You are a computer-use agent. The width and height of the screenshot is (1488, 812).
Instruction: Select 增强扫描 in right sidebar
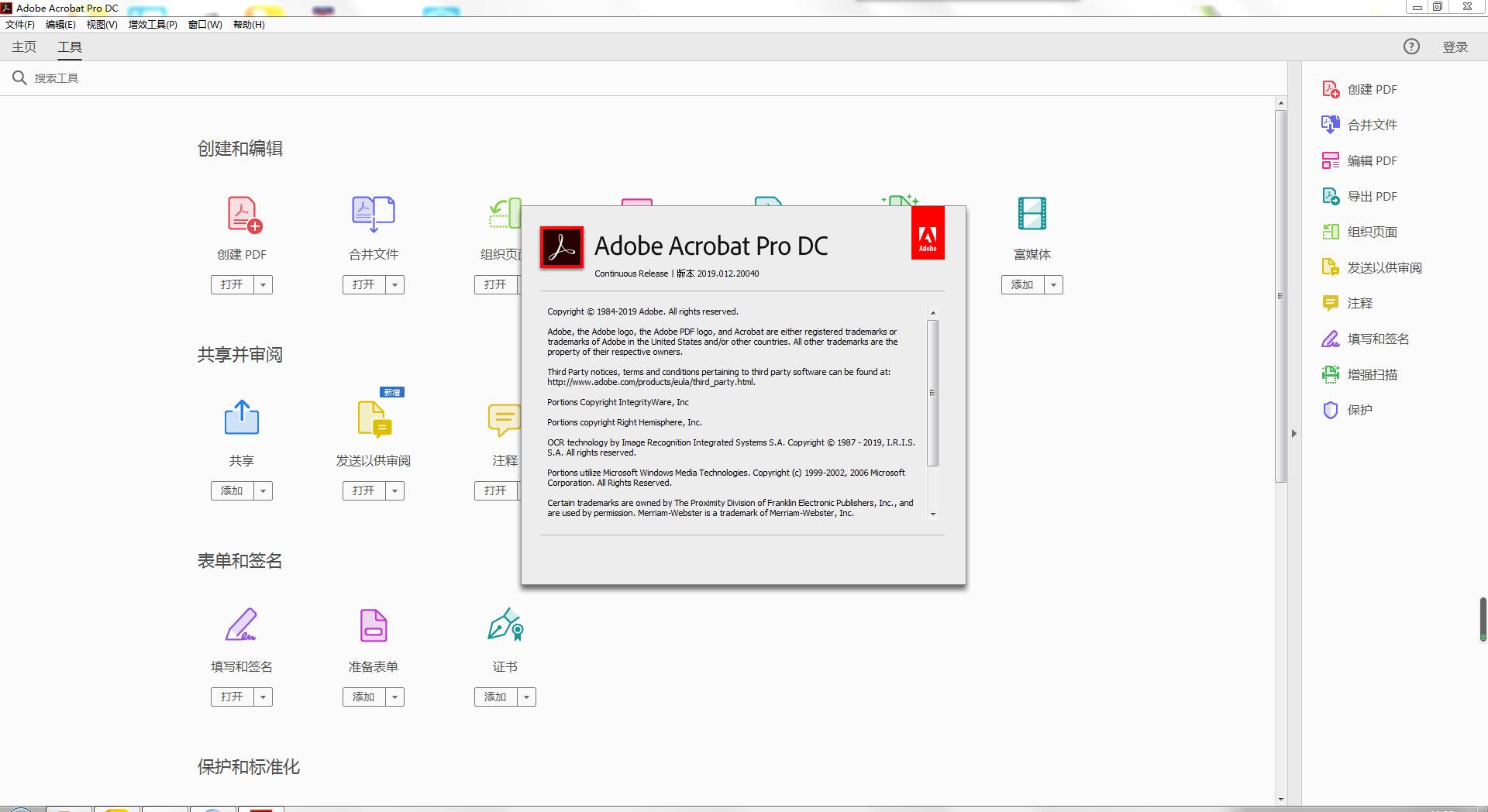(x=1359, y=374)
